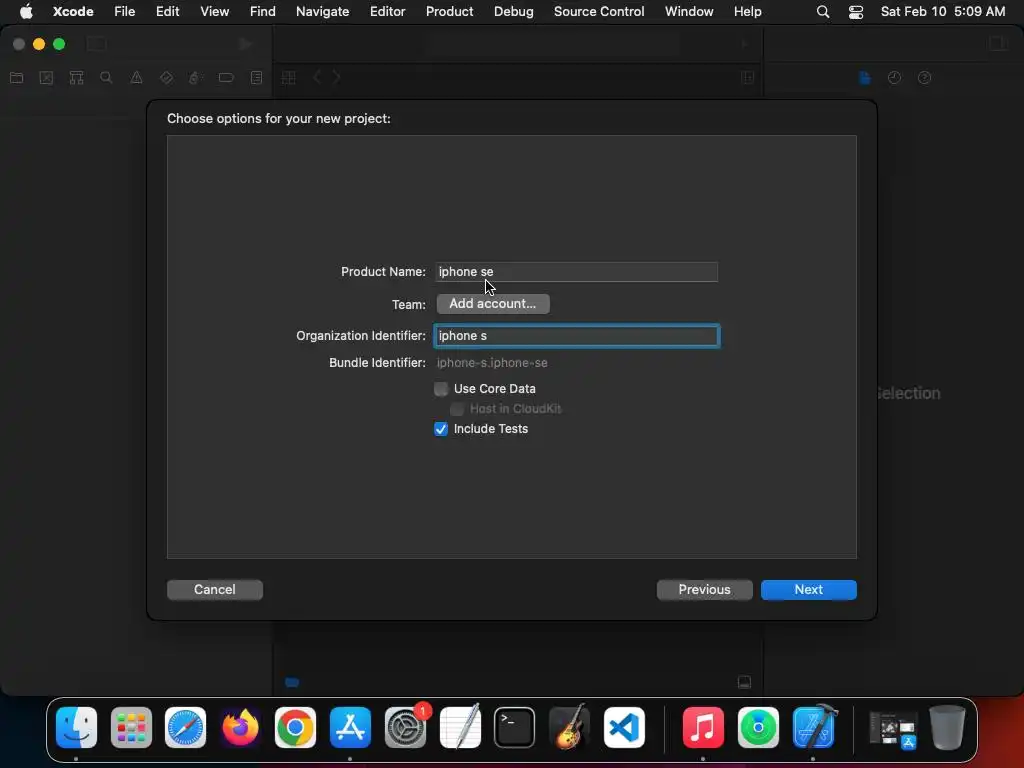Show the Project navigator folder icon

click(x=17, y=78)
